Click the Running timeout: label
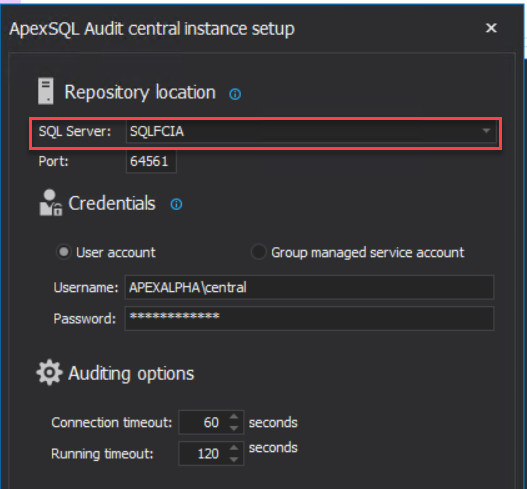This screenshot has width=527, height=489. click(x=102, y=454)
